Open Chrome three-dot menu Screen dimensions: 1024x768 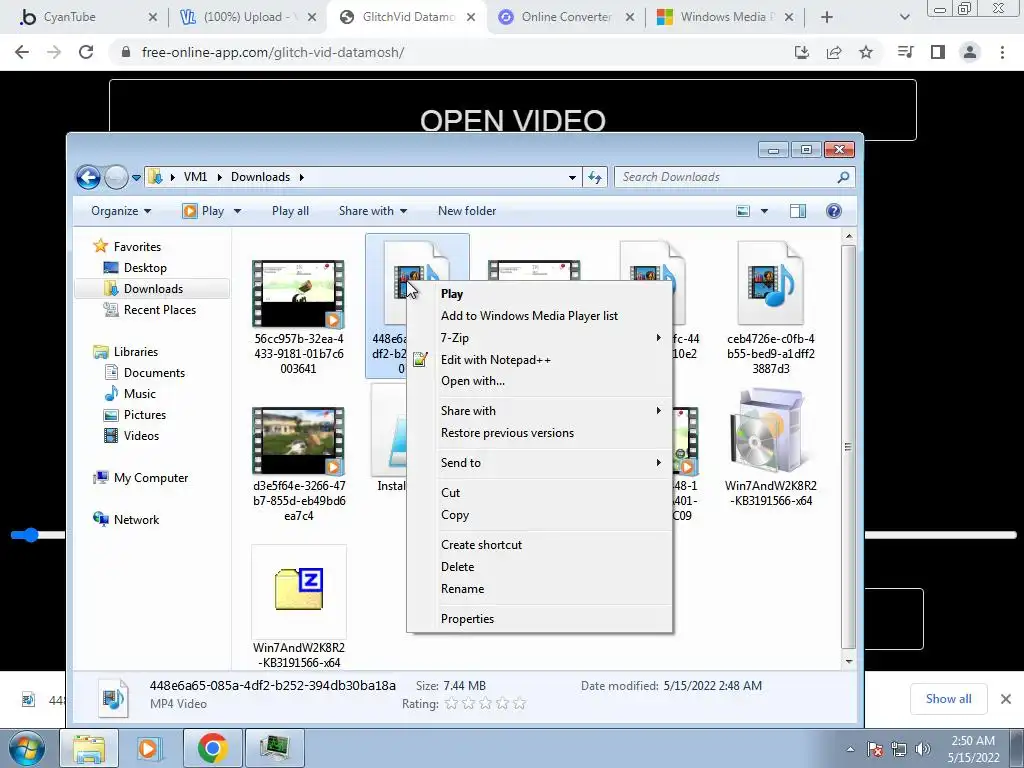1002,52
